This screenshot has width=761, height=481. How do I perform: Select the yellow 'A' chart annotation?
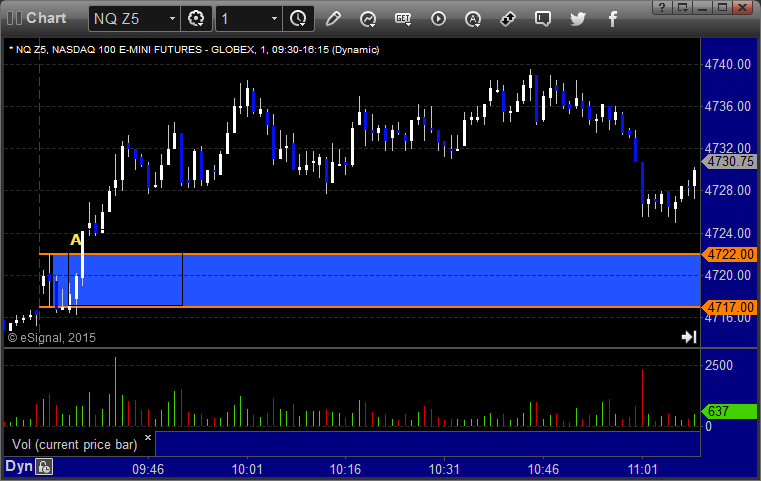pyautogui.click(x=75, y=240)
